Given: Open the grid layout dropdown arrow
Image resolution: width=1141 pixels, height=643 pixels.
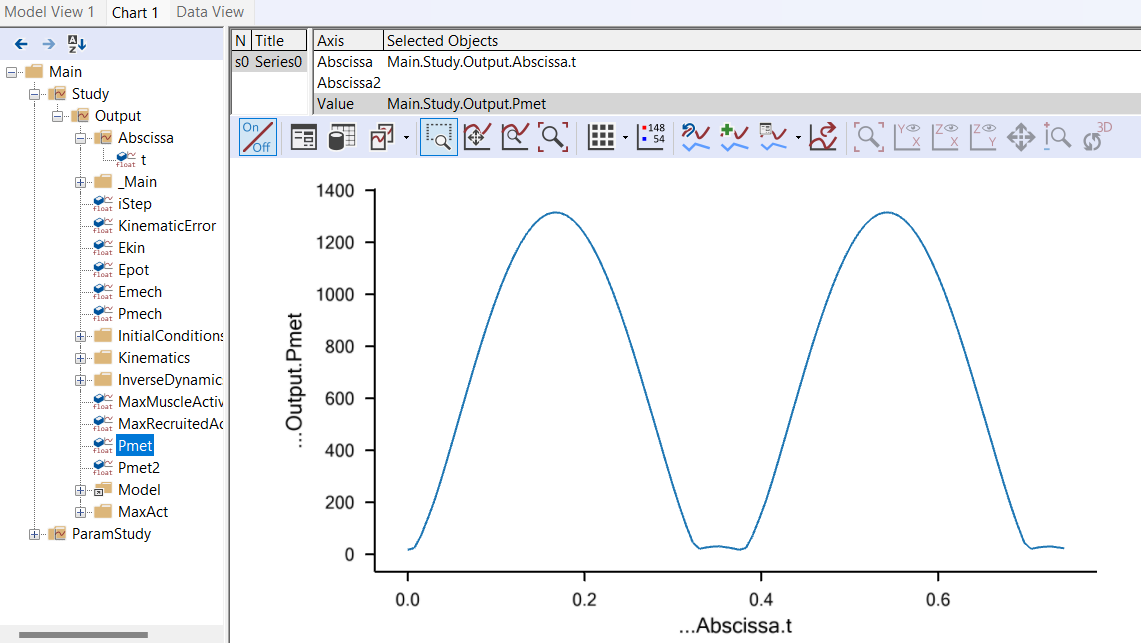Looking at the screenshot, I should [x=625, y=138].
